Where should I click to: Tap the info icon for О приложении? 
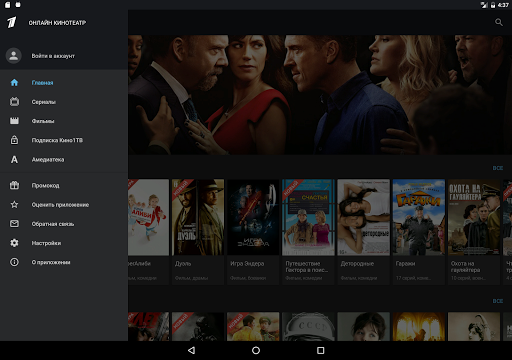pos(14,262)
